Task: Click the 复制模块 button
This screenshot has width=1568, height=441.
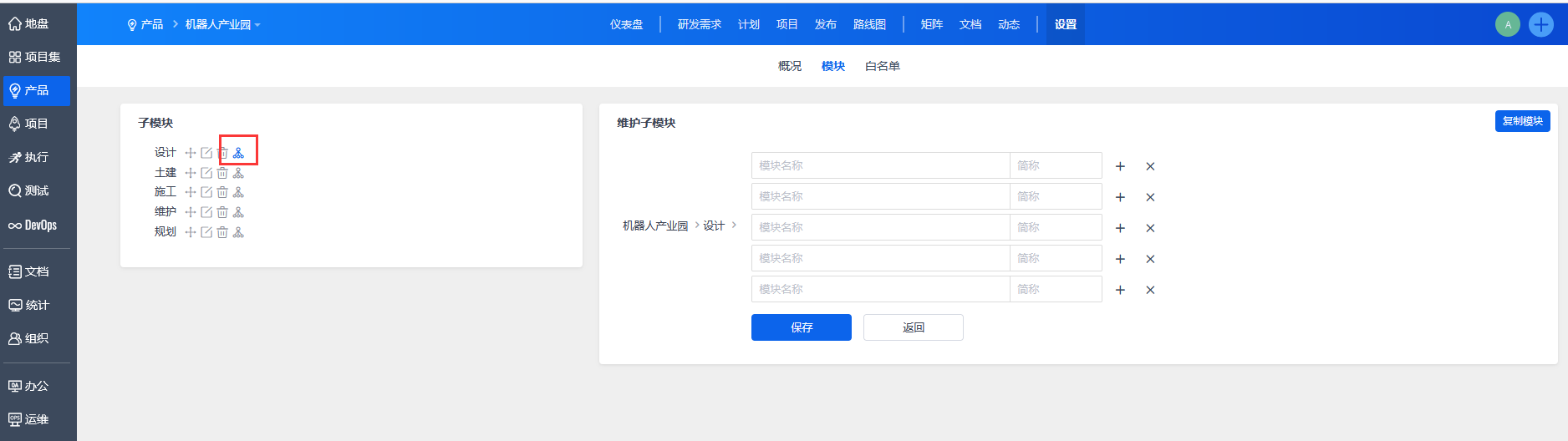Action: (x=1522, y=121)
